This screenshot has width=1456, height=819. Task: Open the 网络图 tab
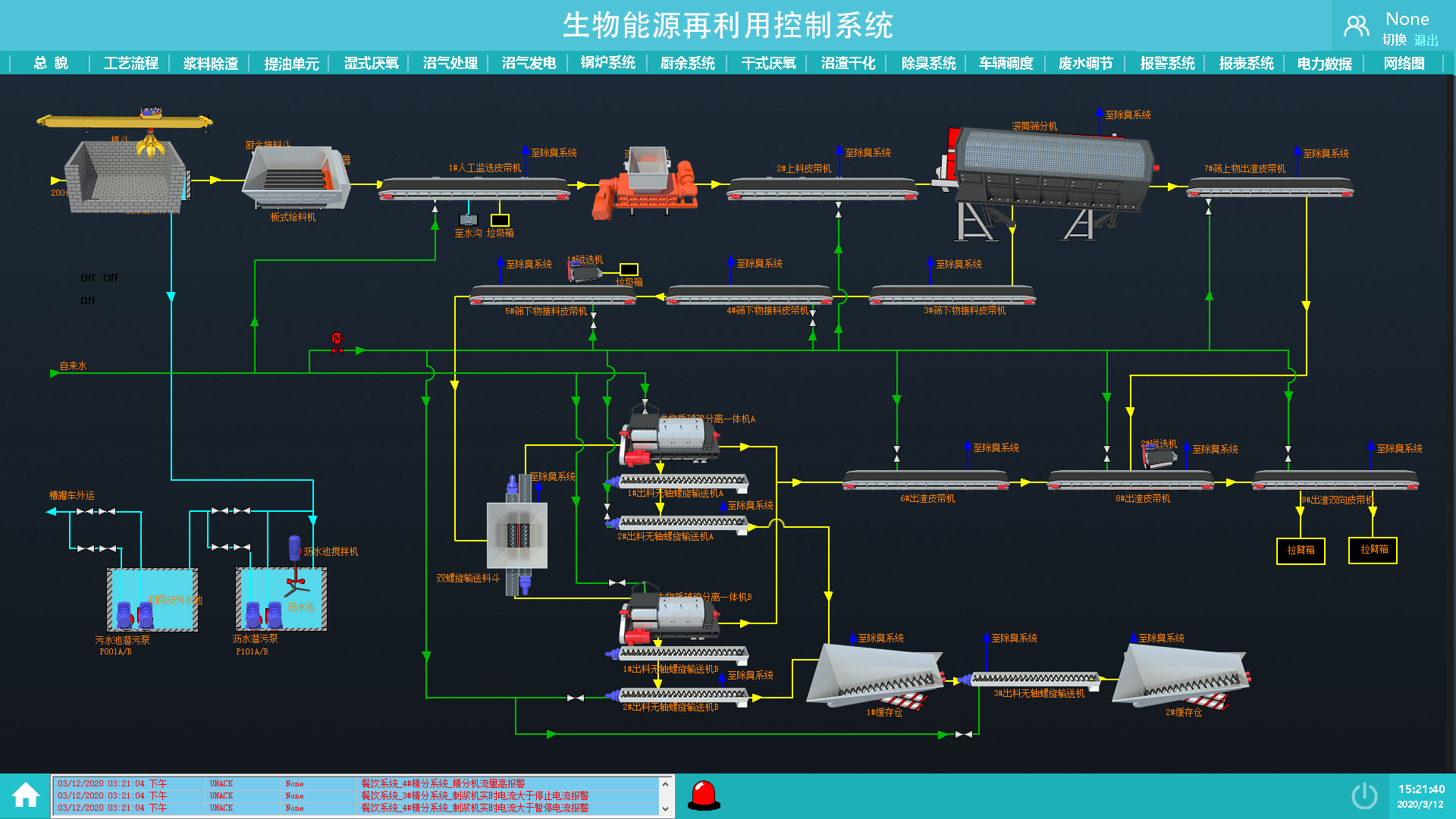point(1404,63)
